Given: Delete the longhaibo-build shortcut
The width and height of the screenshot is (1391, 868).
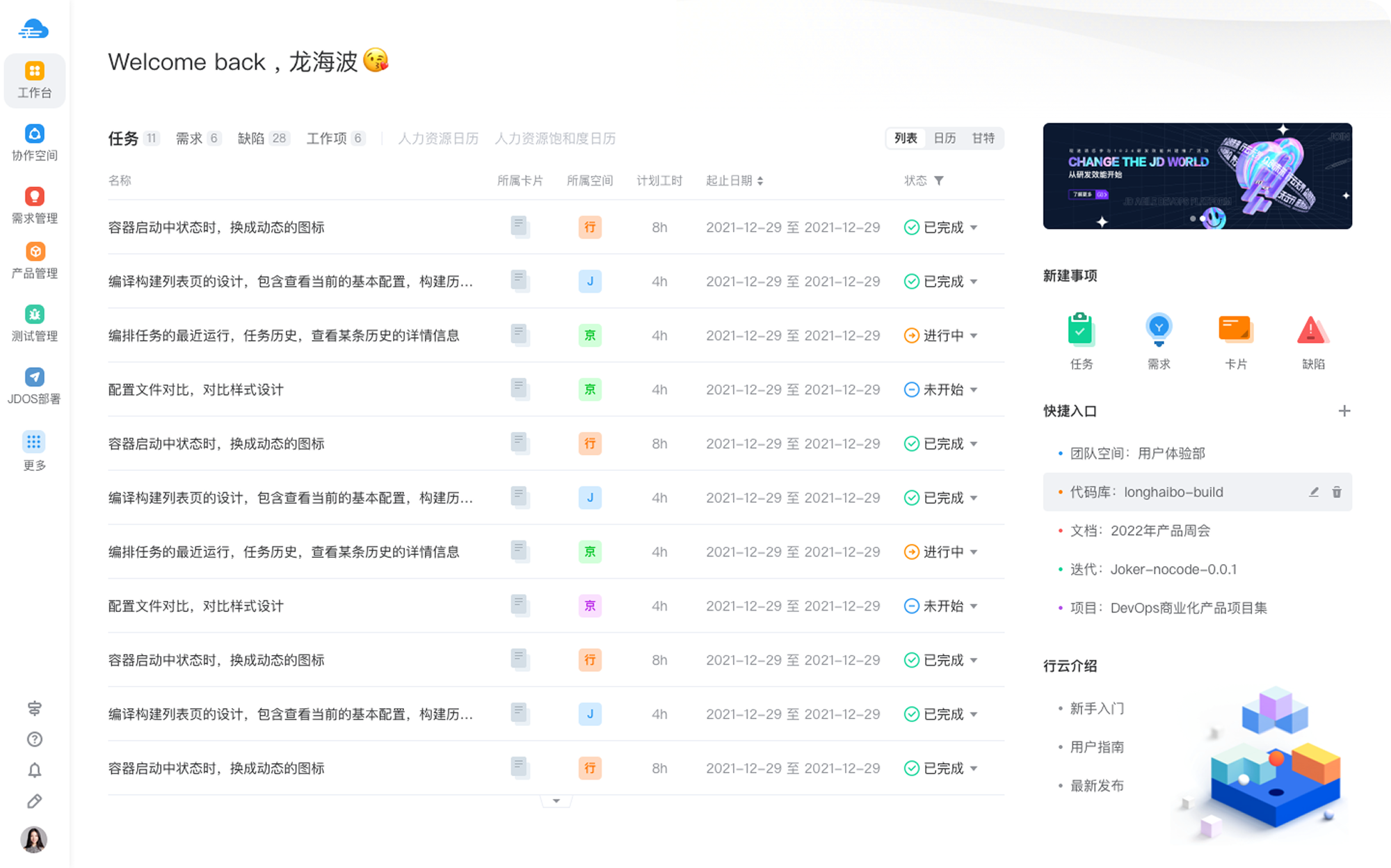Looking at the screenshot, I should pyautogui.click(x=1337, y=492).
